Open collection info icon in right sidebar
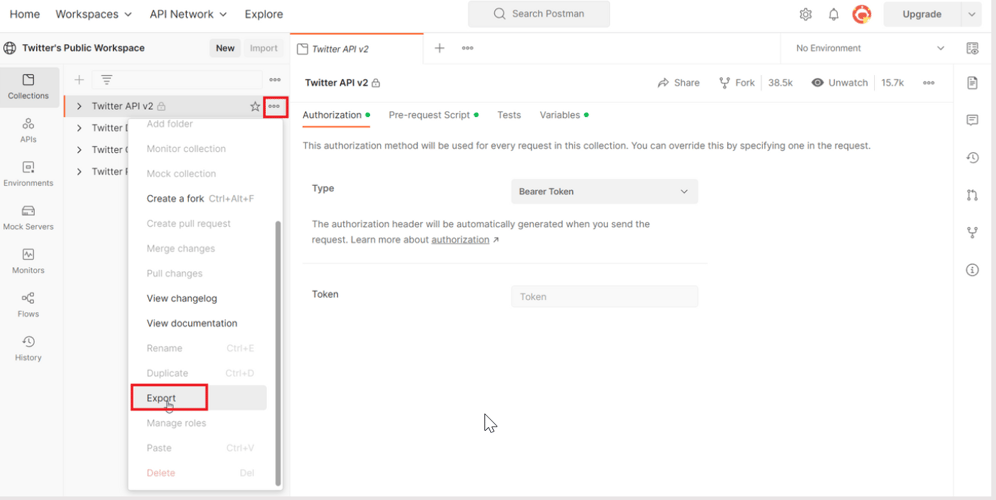Screen dimensions: 996x500 (x=972, y=270)
